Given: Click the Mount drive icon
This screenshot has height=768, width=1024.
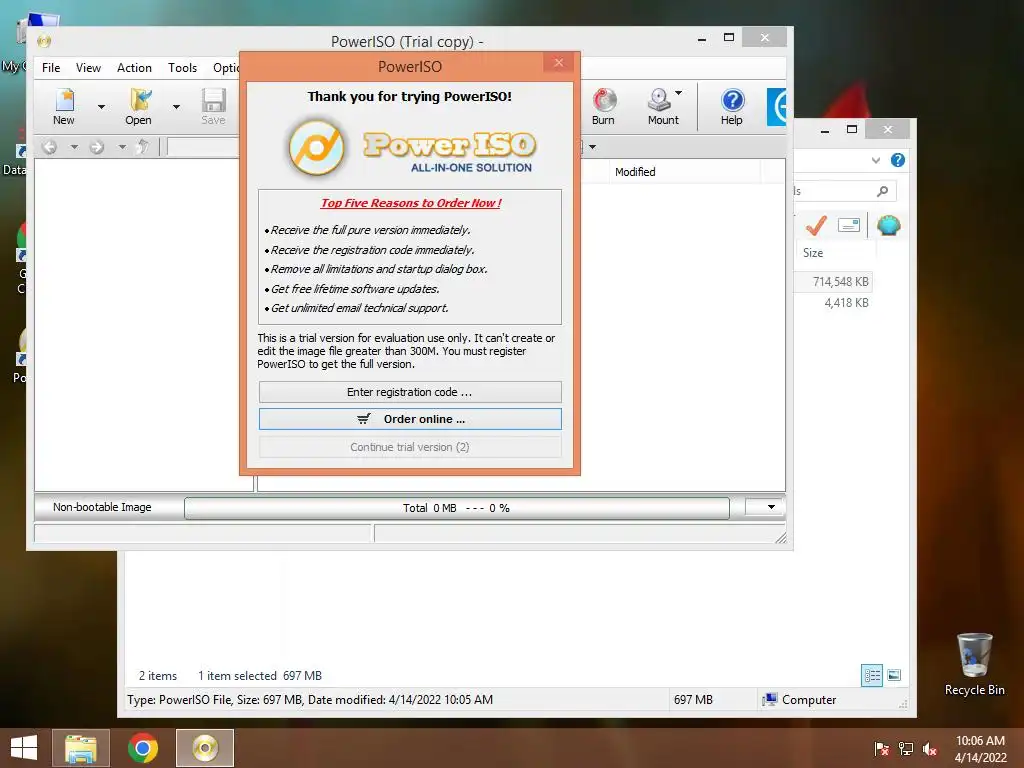Looking at the screenshot, I should point(660,106).
